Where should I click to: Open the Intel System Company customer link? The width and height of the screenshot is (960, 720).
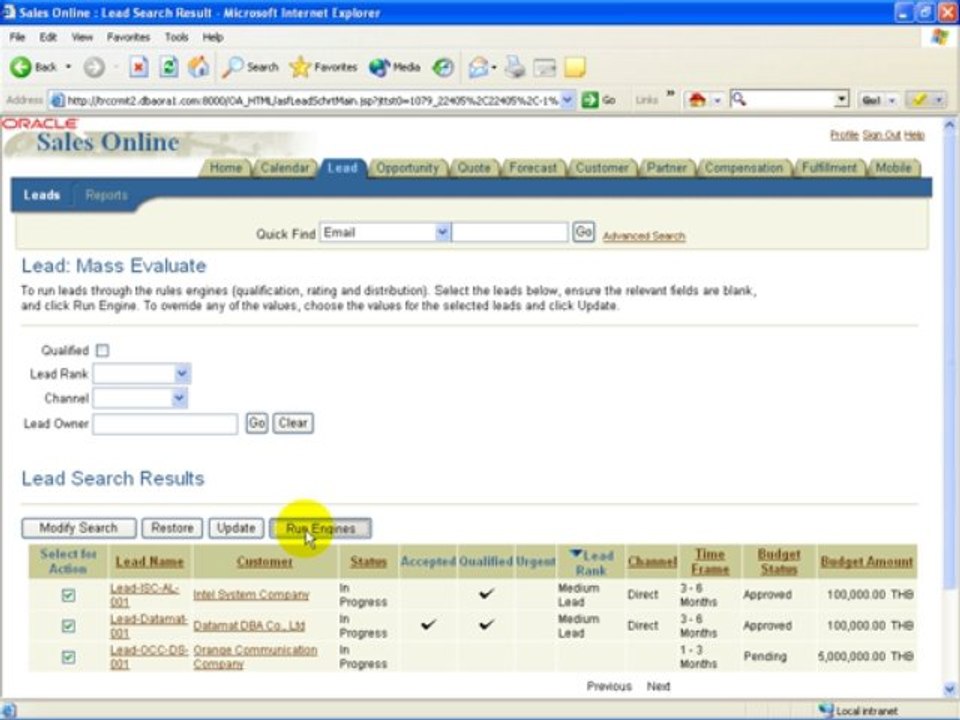(251, 594)
